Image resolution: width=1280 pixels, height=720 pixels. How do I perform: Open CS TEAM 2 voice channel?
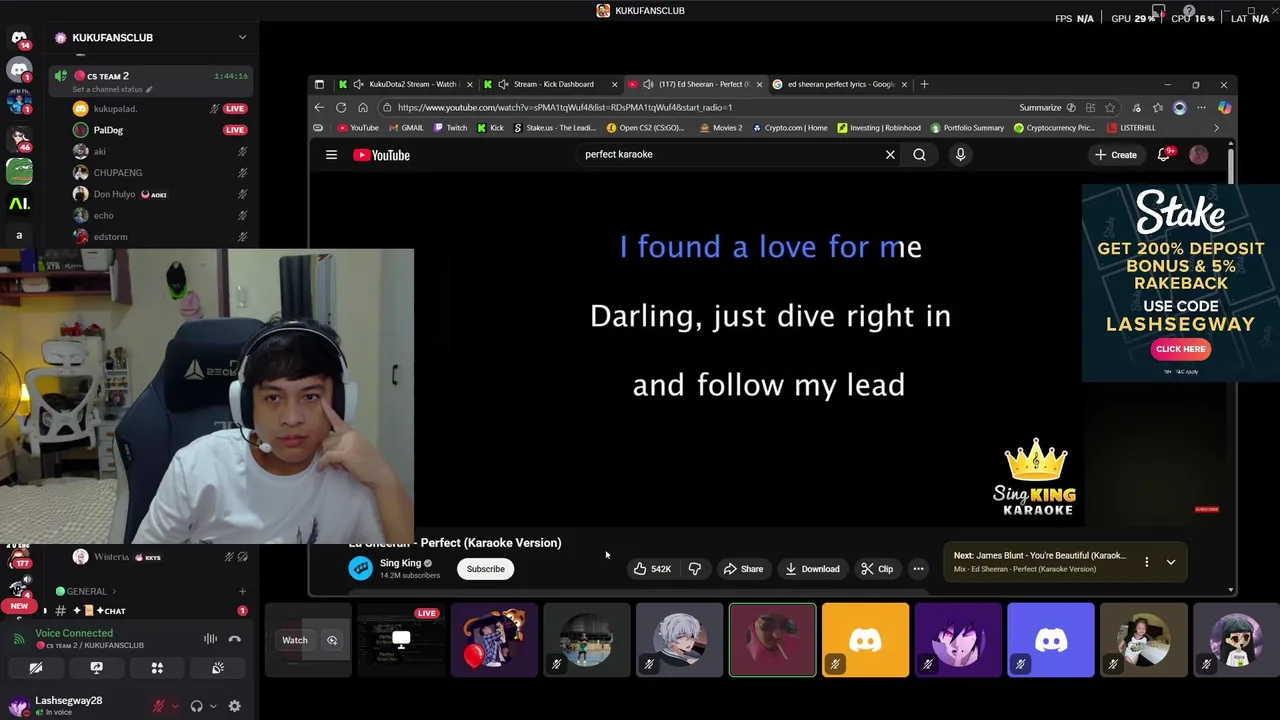(150, 81)
